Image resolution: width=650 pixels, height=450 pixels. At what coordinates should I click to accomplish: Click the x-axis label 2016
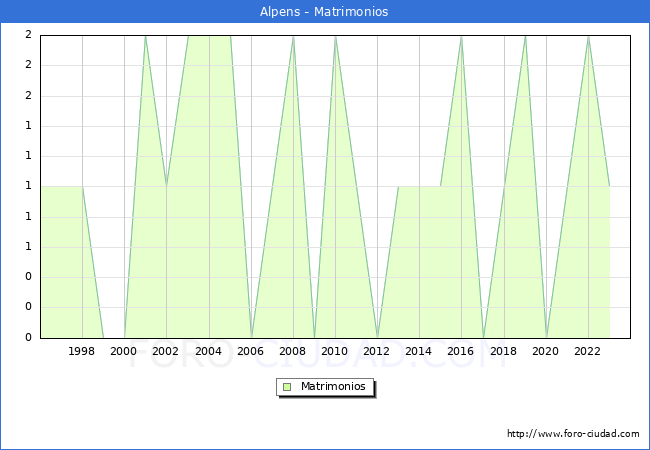point(461,351)
